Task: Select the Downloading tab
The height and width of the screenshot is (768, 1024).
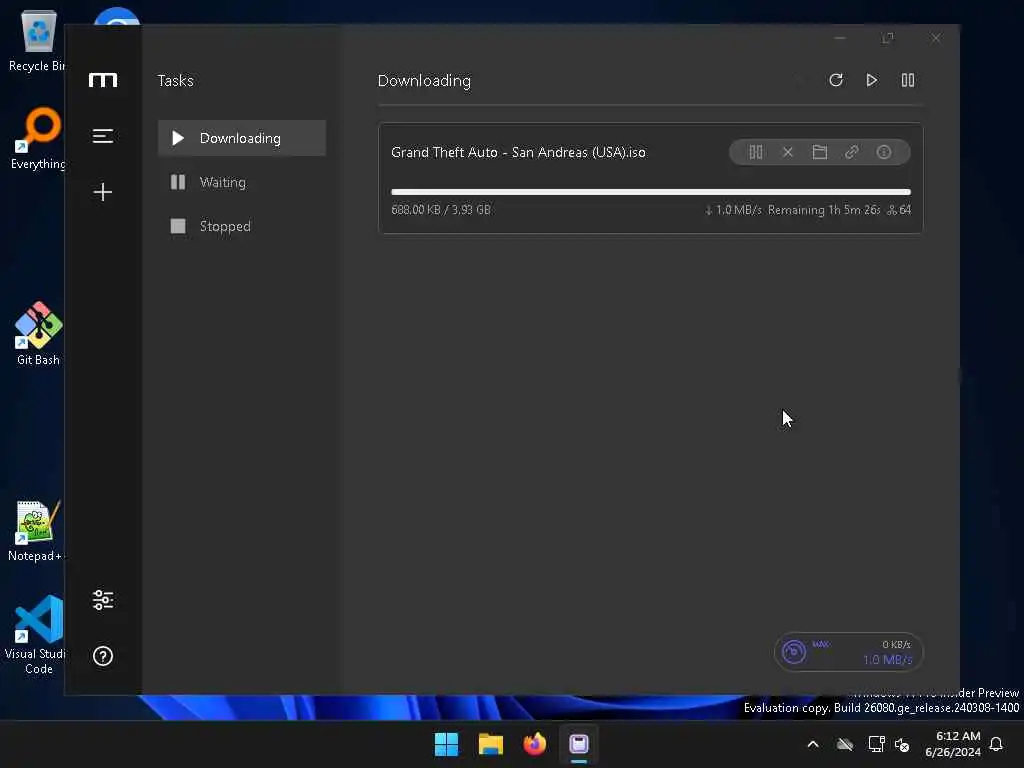Action: click(x=242, y=138)
